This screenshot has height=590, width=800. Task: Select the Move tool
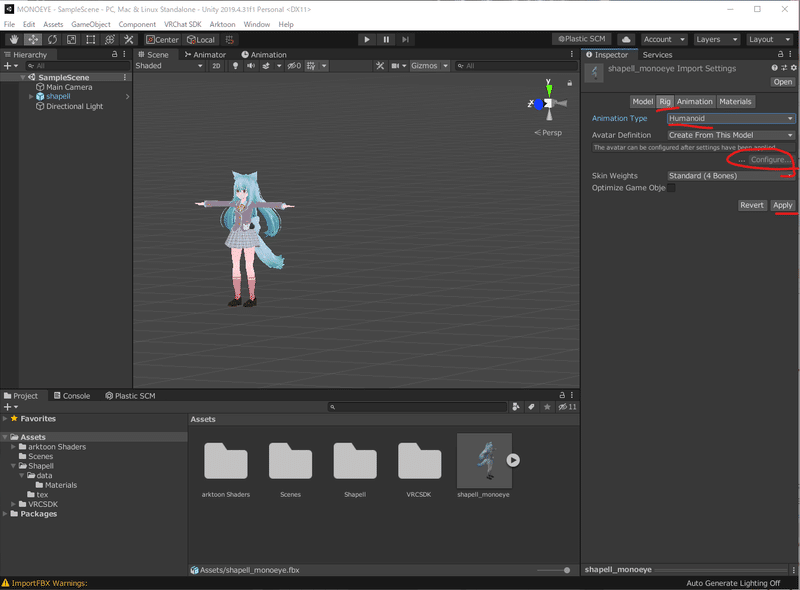(x=33, y=39)
